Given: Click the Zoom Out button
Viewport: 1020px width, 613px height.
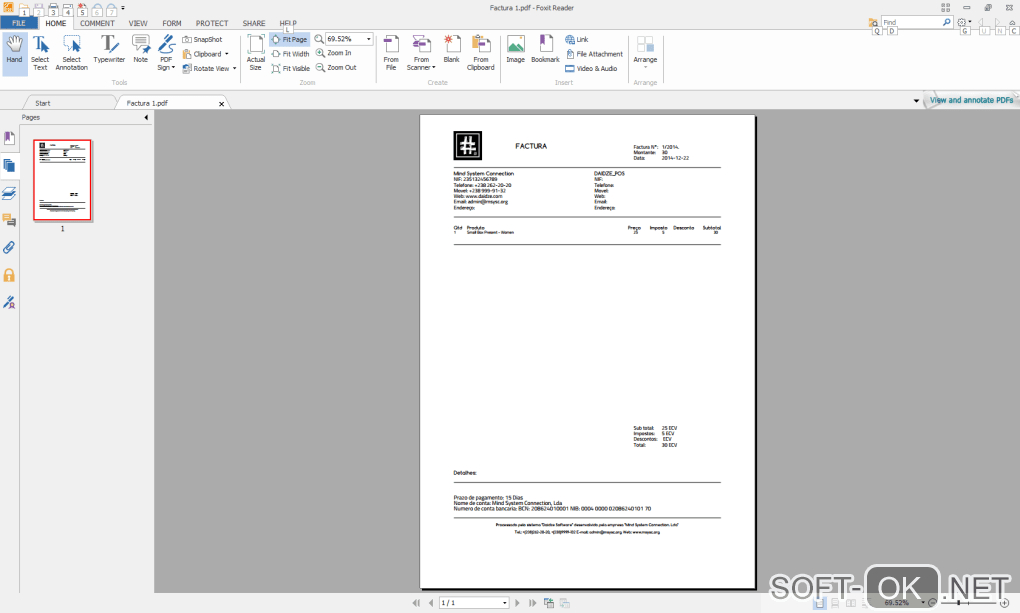Looking at the screenshot, I should (336, 68).
